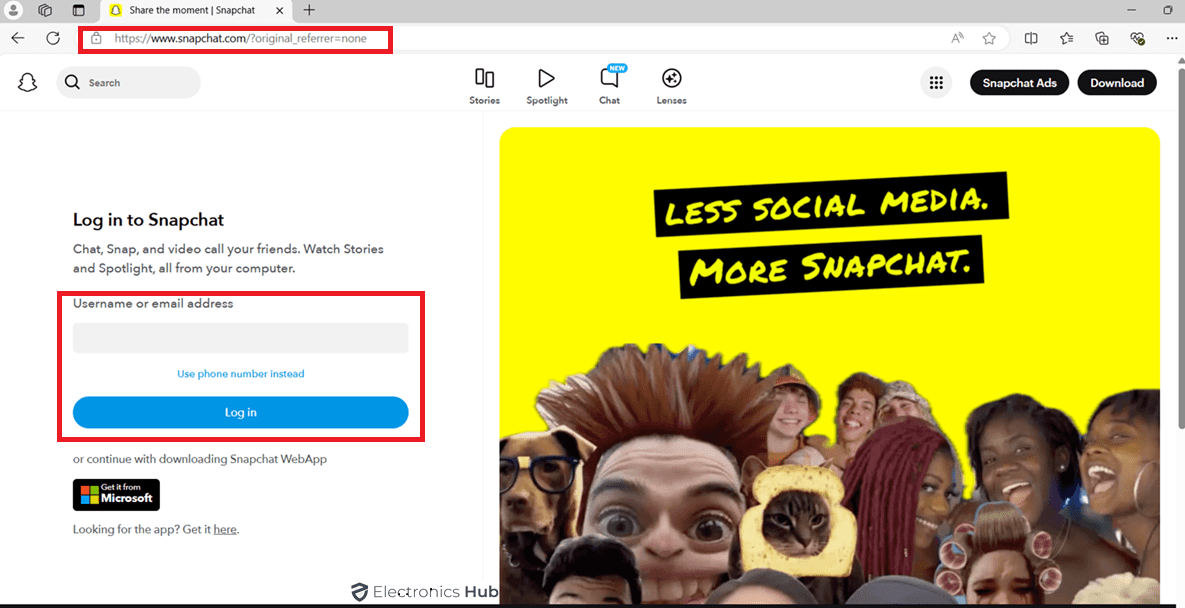Open the split screen feature
This screenshot has height=608, width=1185.
coord(1031,37)
